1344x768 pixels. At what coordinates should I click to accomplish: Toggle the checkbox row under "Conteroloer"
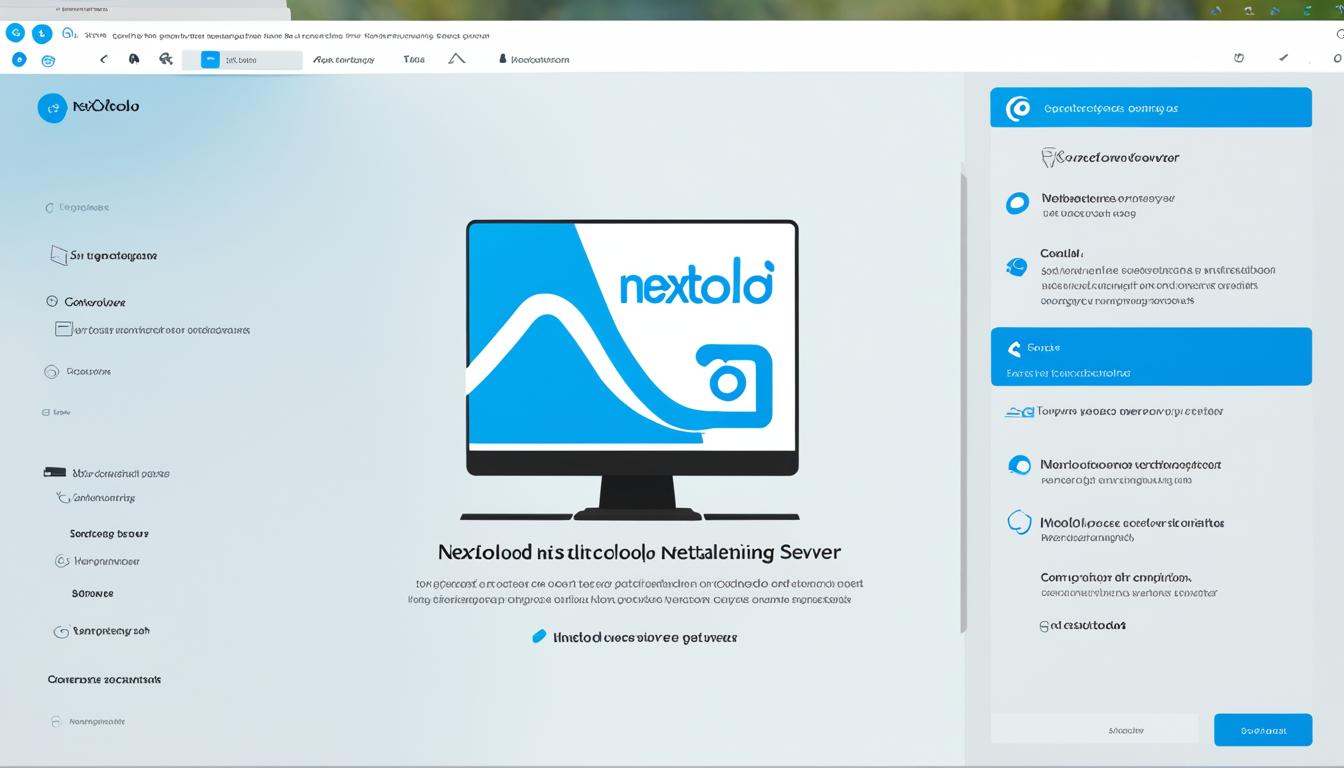[152, 329]
